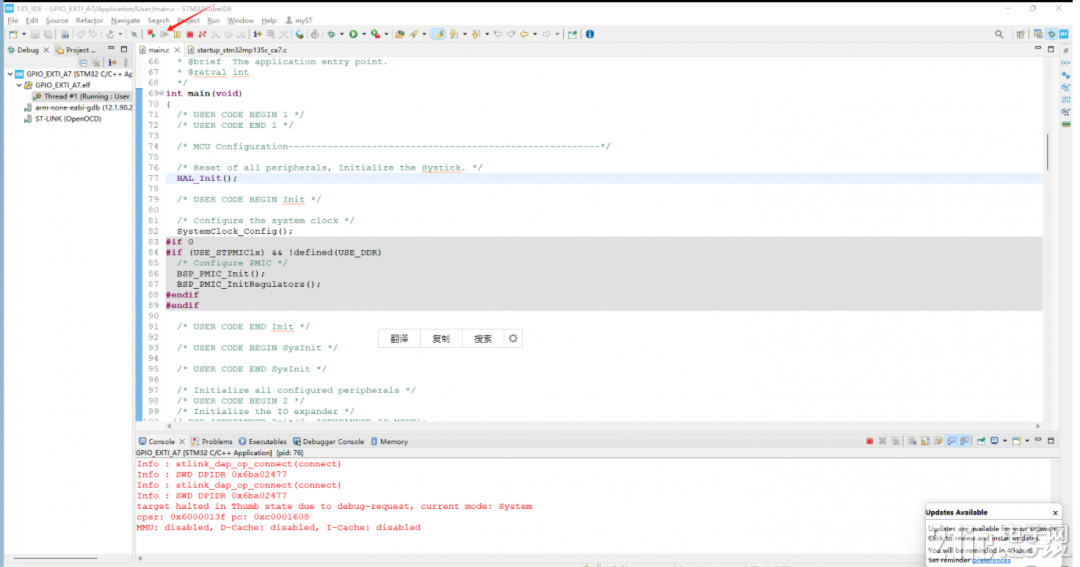This screenshot has width=1080, height=567.
Task: Click the green Run button in toolbar
Action: (353, 34)
